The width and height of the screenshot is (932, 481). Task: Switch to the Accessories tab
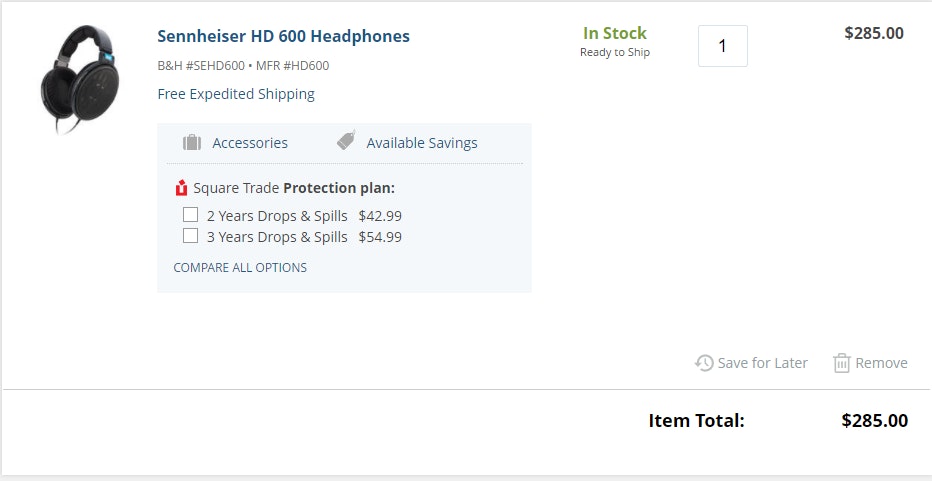(249, 143)
